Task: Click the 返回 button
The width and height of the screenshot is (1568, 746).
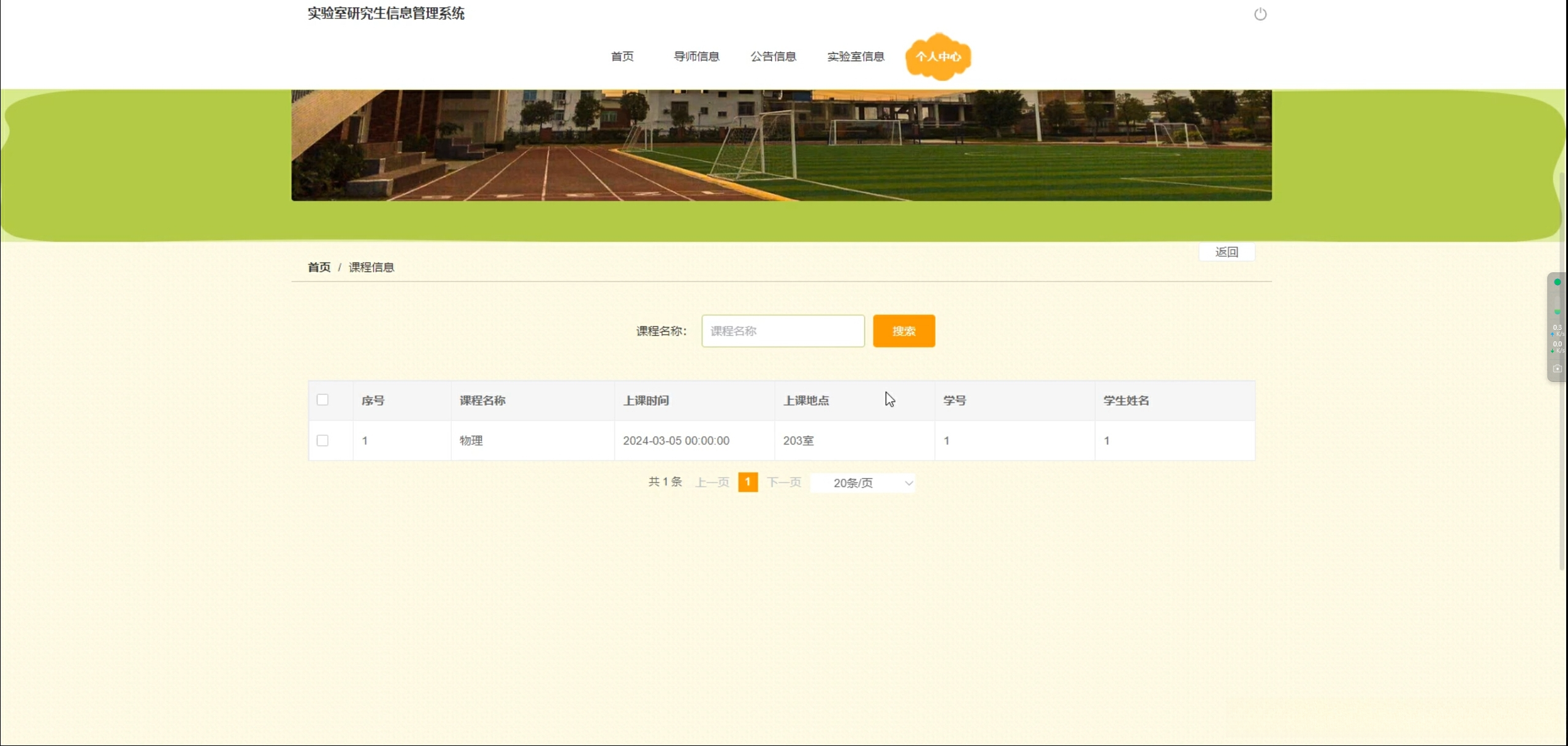Action: pos(1227,252)
